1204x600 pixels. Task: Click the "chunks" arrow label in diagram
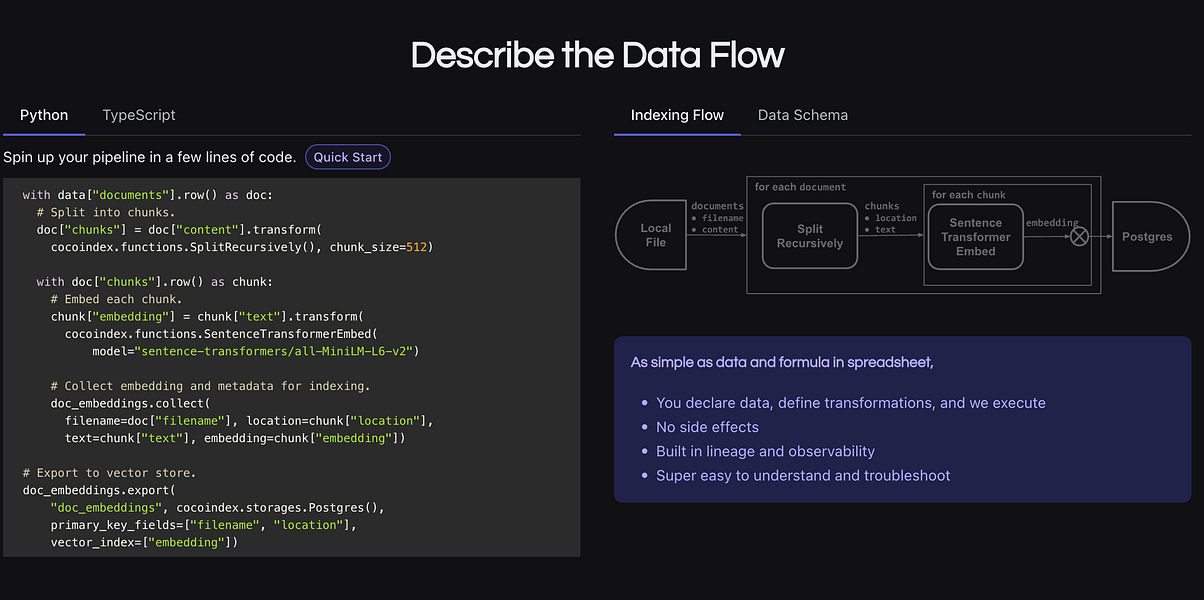tap(882, 206)
